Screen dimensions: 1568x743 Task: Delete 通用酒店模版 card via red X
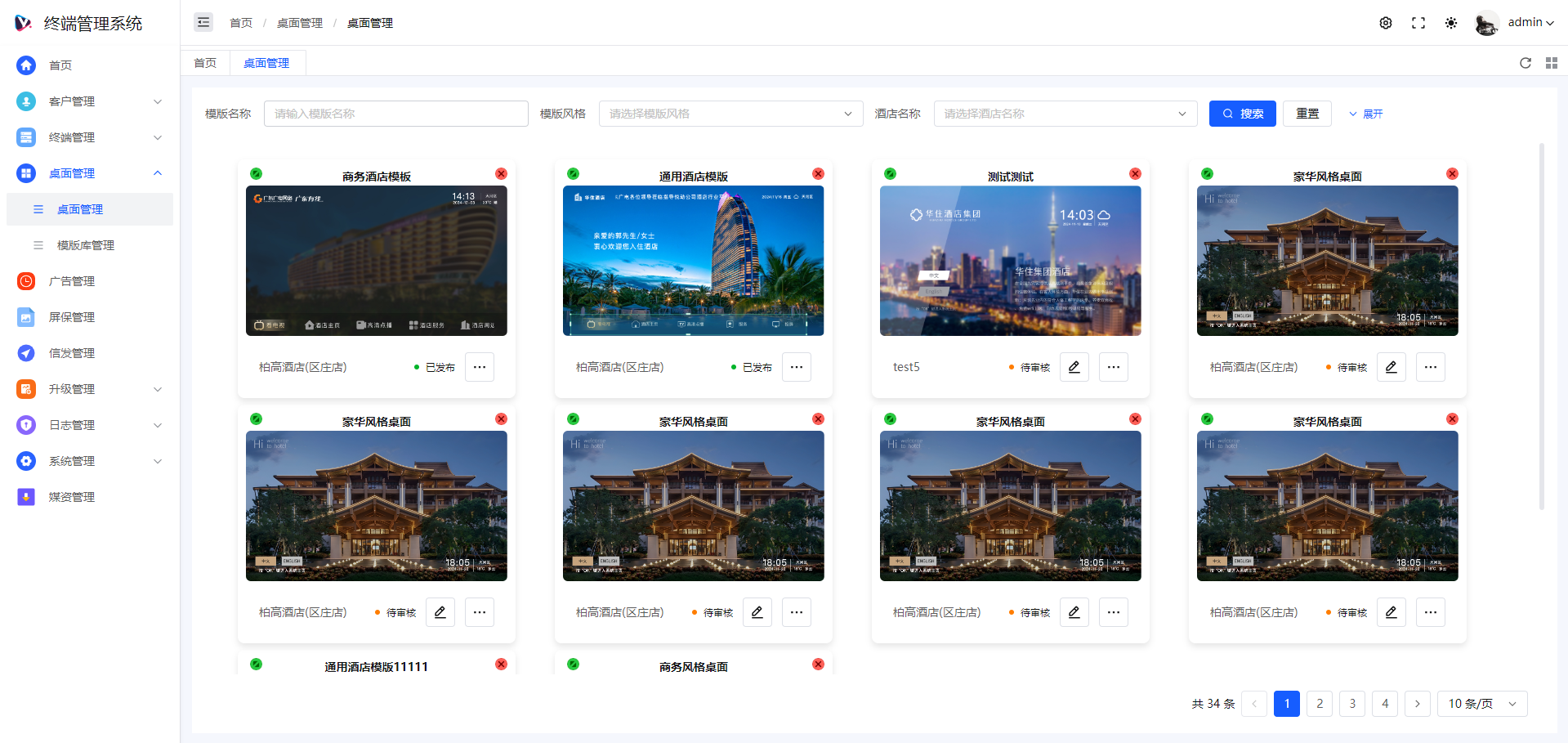pyautogui.click(x=818, y=174)
